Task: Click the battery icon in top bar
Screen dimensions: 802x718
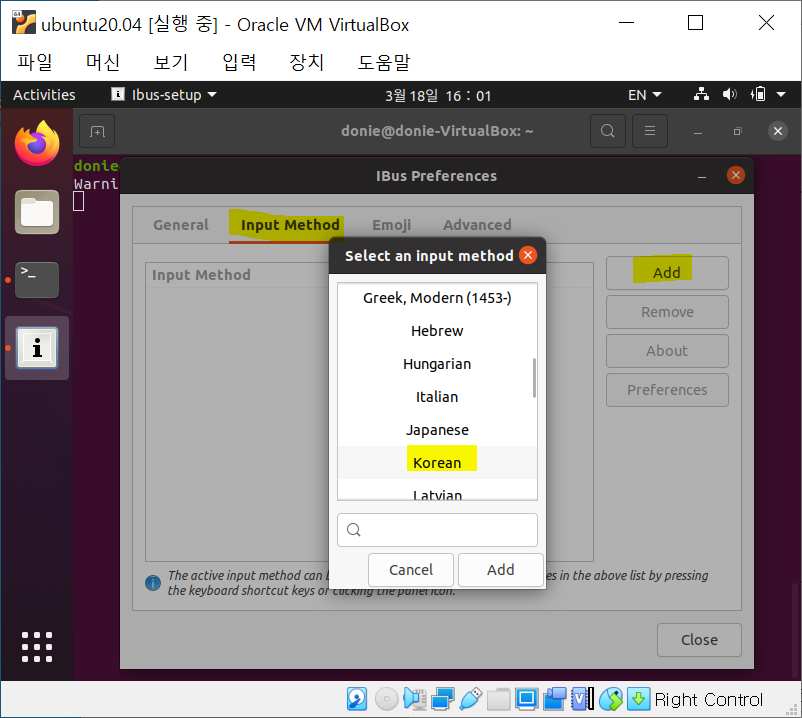Action: (758, 95)
